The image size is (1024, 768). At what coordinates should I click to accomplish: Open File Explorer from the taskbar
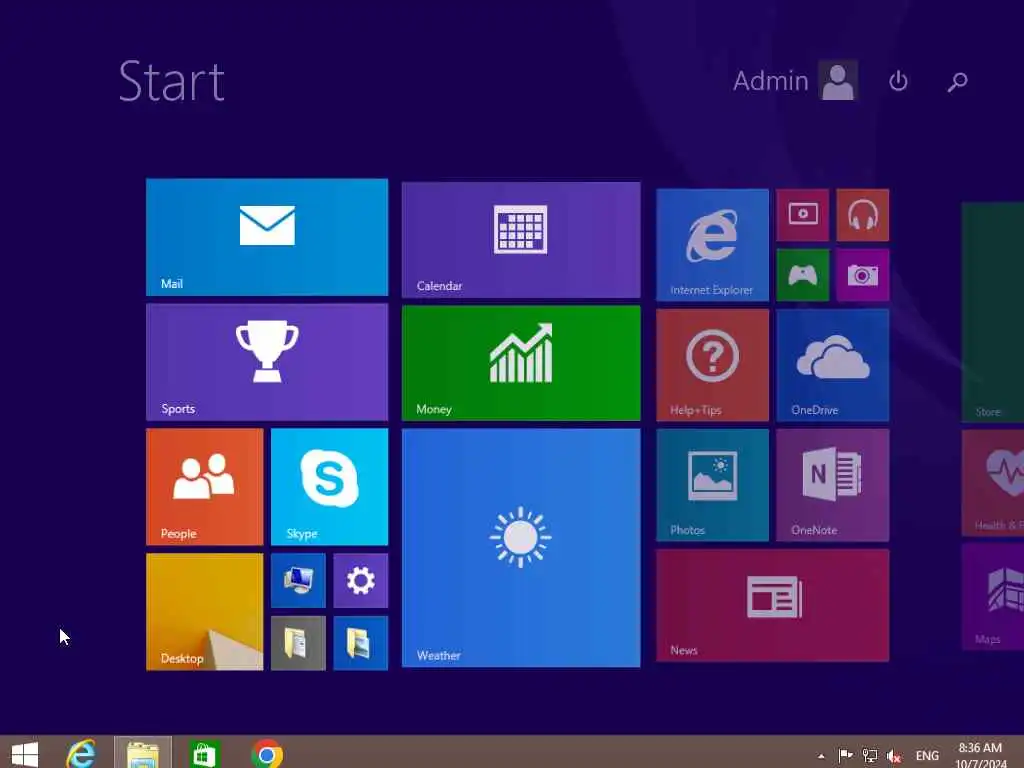(143, 754)
